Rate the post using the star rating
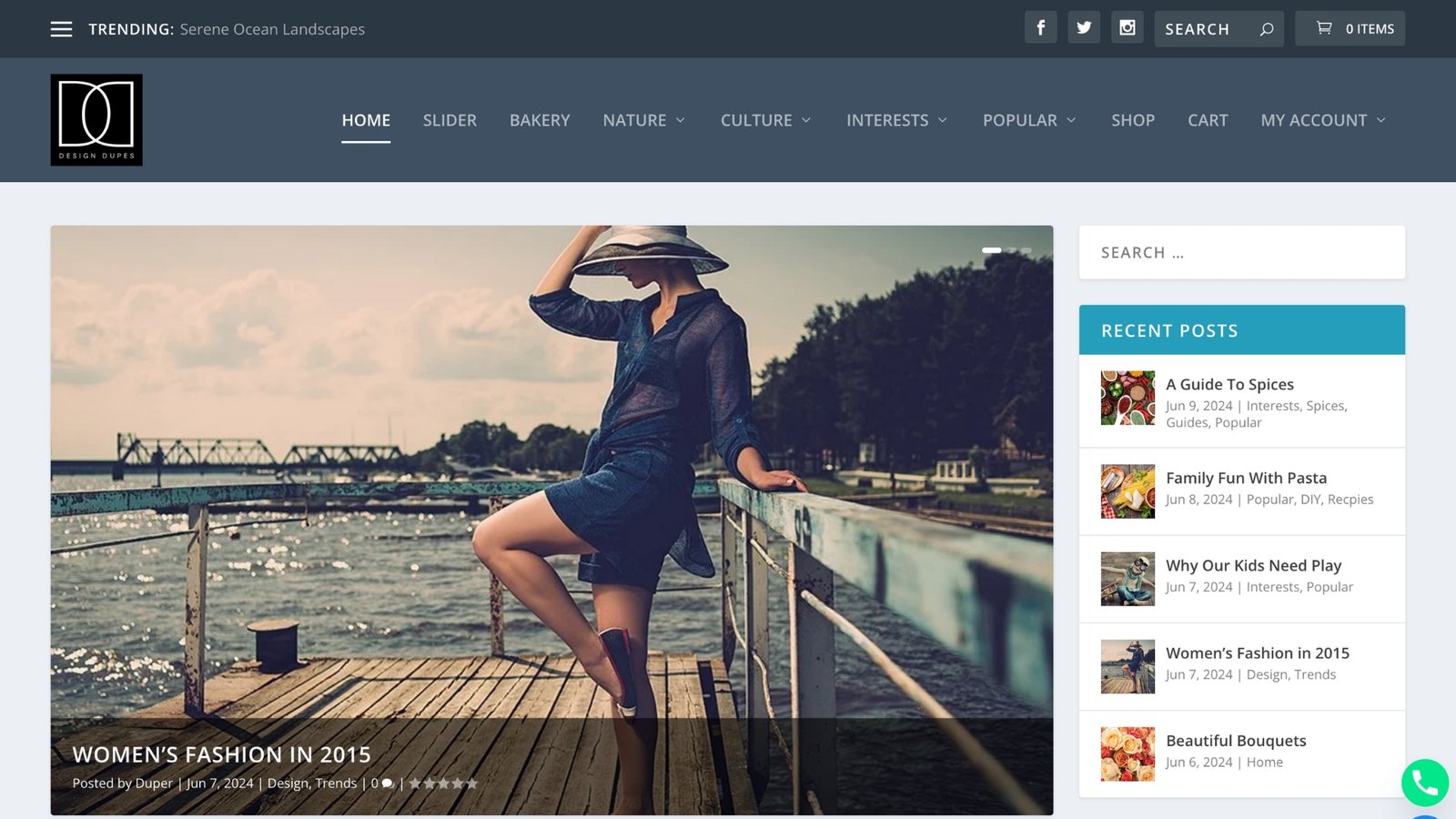 (443, 784)
